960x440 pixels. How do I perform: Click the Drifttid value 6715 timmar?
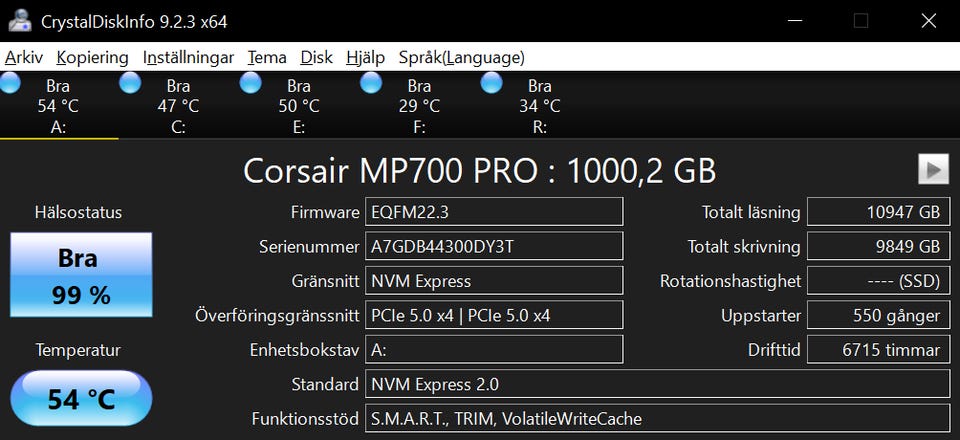(879, 349)
